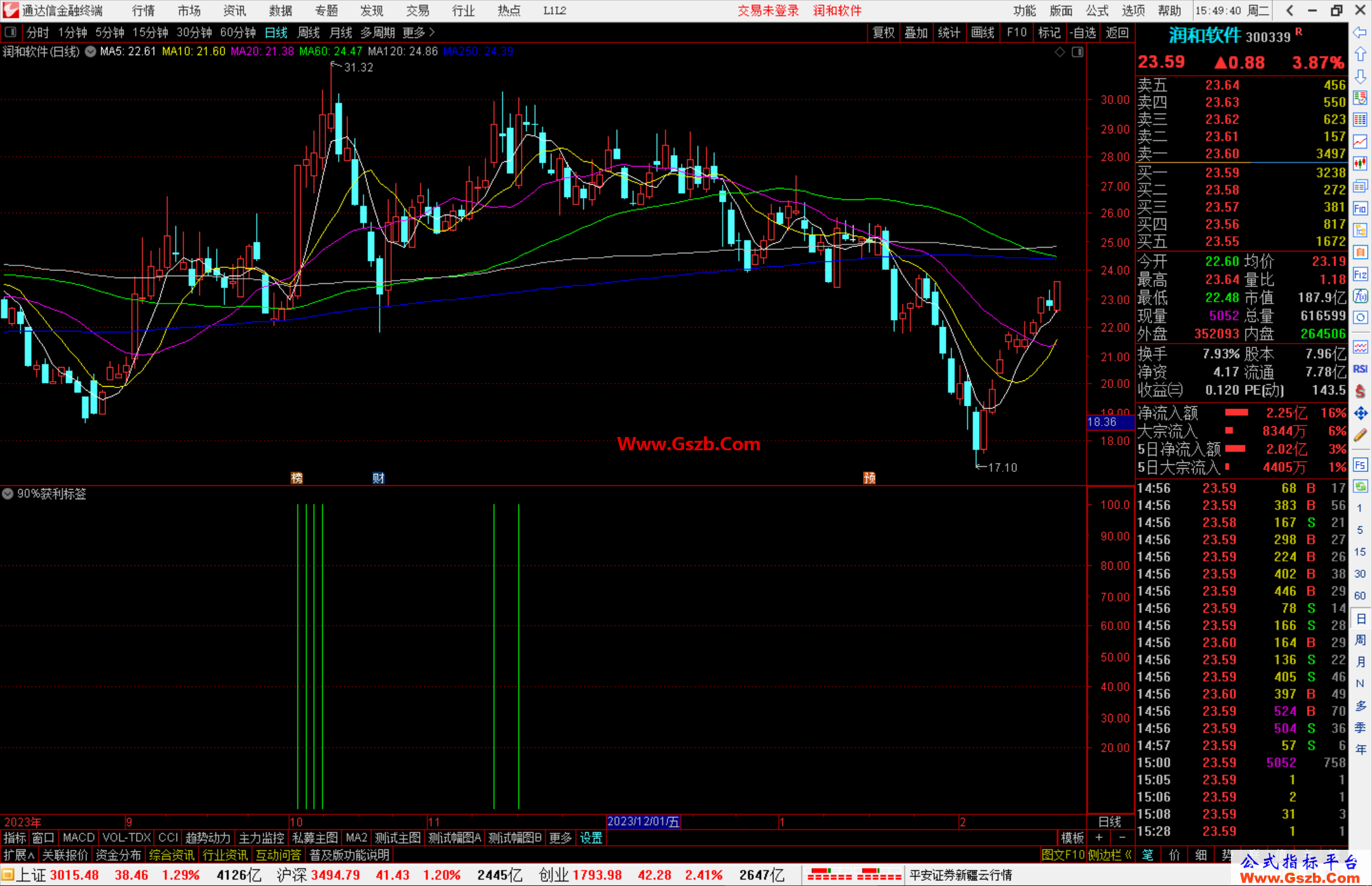Open the candlestick chart icon in sidebar
The image size is (1372, 886).
[1360, 164]
